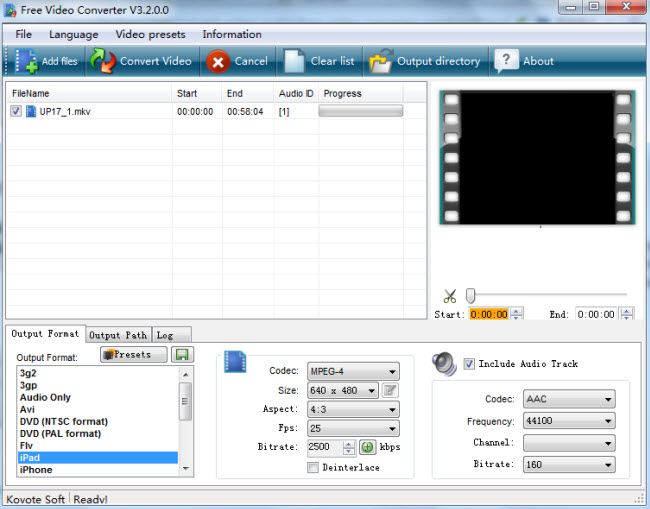Click the video Bitrate stepper arrows
Screen dimensions: 650x509
point(349,447)
